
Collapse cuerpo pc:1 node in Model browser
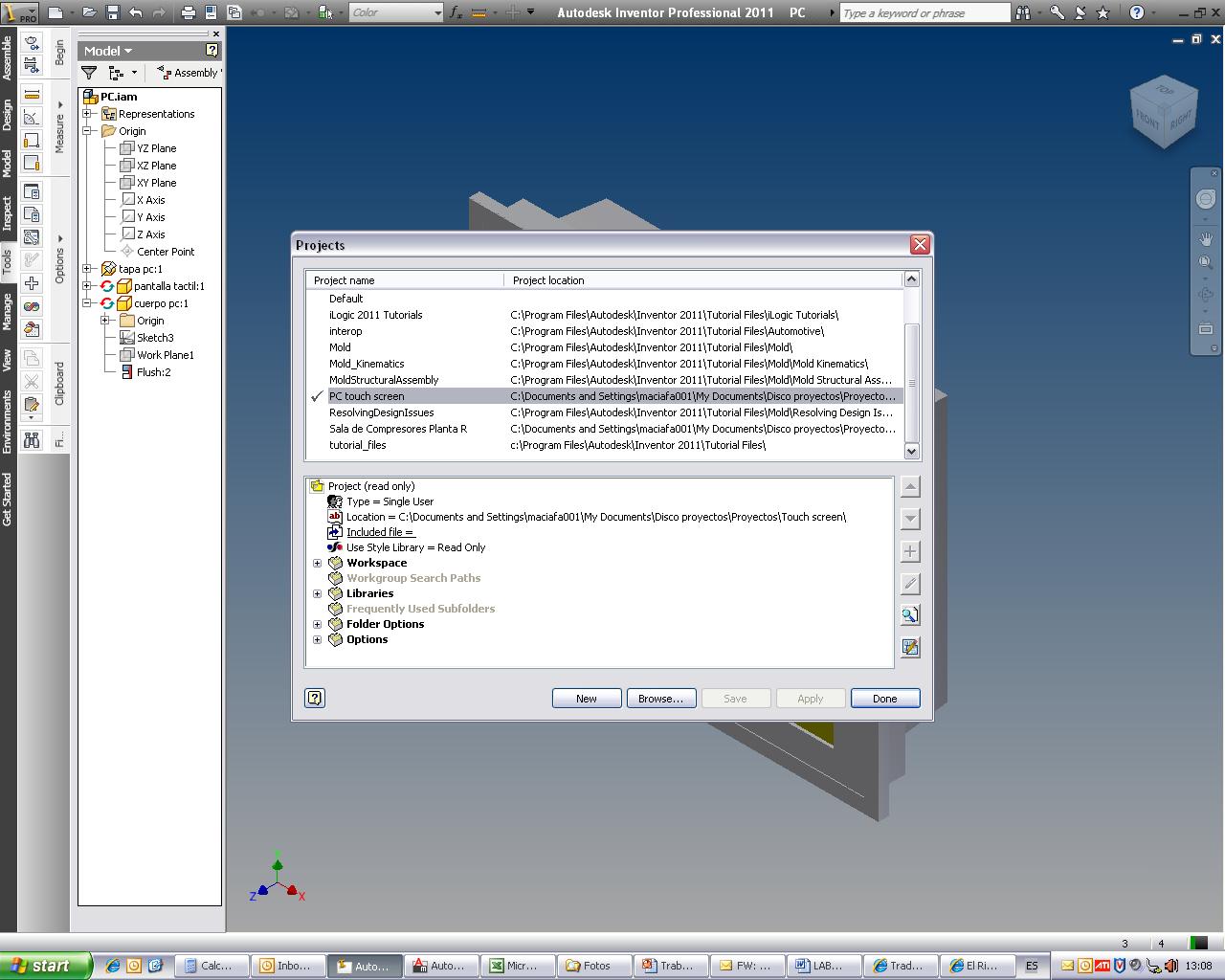pyautogui.click(x=87, y=303)
